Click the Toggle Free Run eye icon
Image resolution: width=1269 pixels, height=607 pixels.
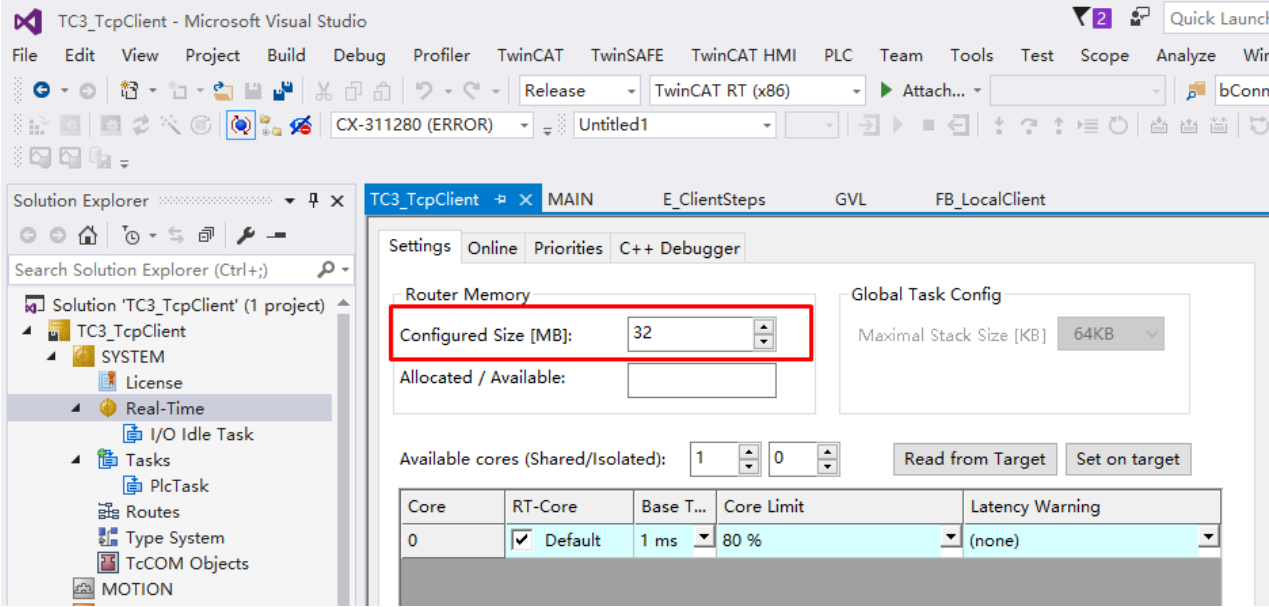pyautogui.click(x=300, y=125)
